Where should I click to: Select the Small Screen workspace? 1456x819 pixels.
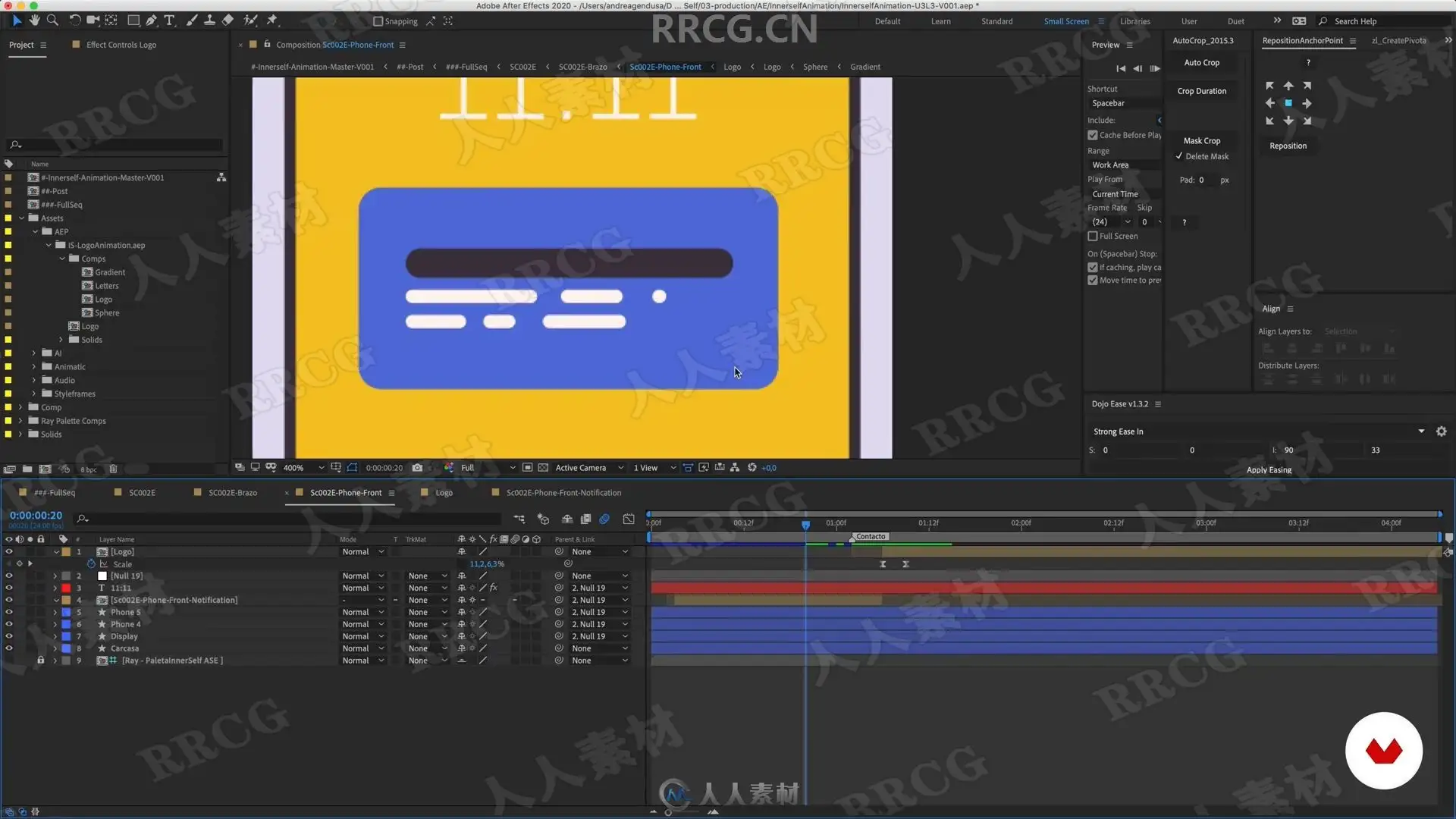coord(1065,21)
